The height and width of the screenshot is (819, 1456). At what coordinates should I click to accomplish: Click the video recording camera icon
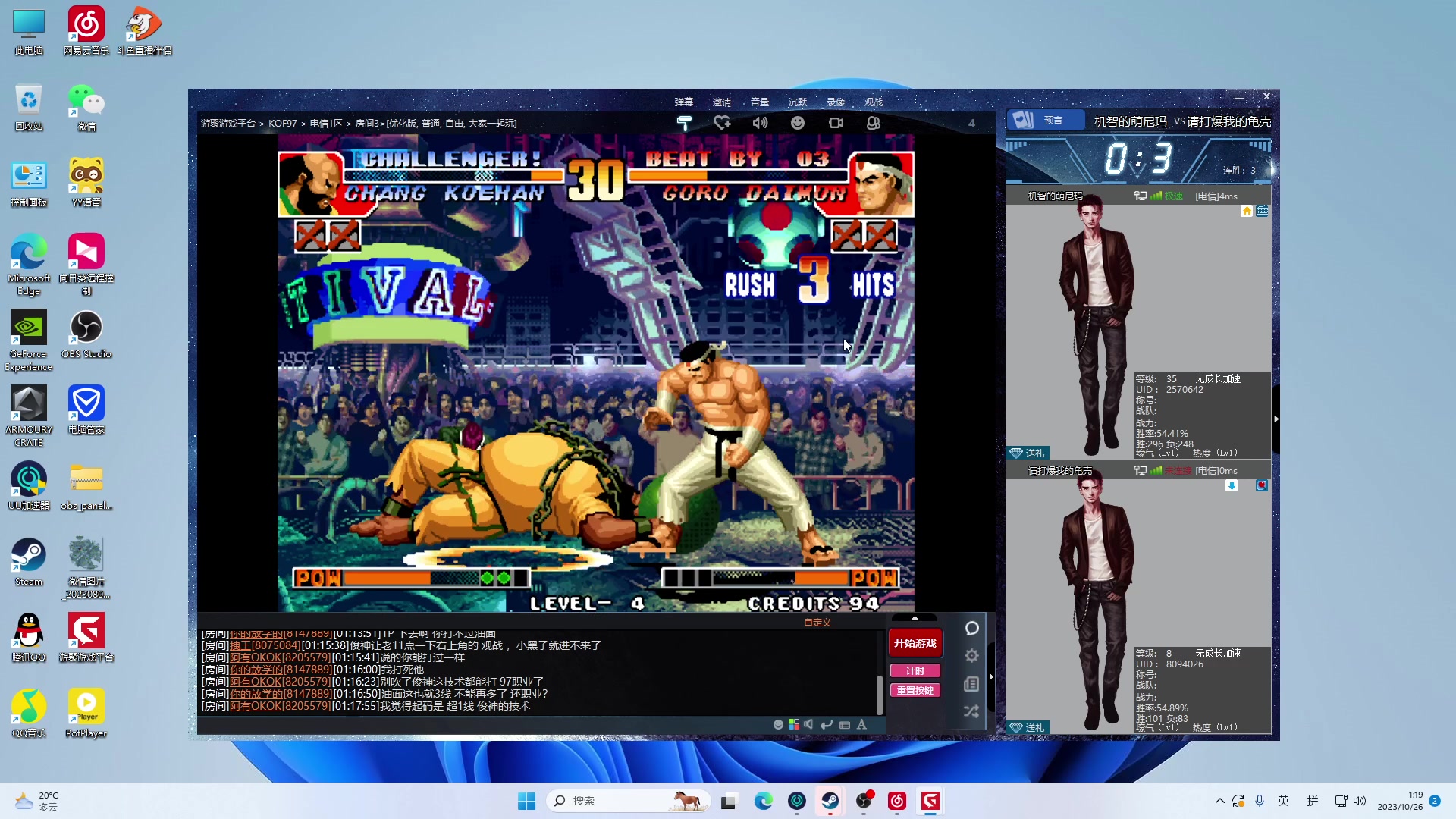[x=836, y=123]
